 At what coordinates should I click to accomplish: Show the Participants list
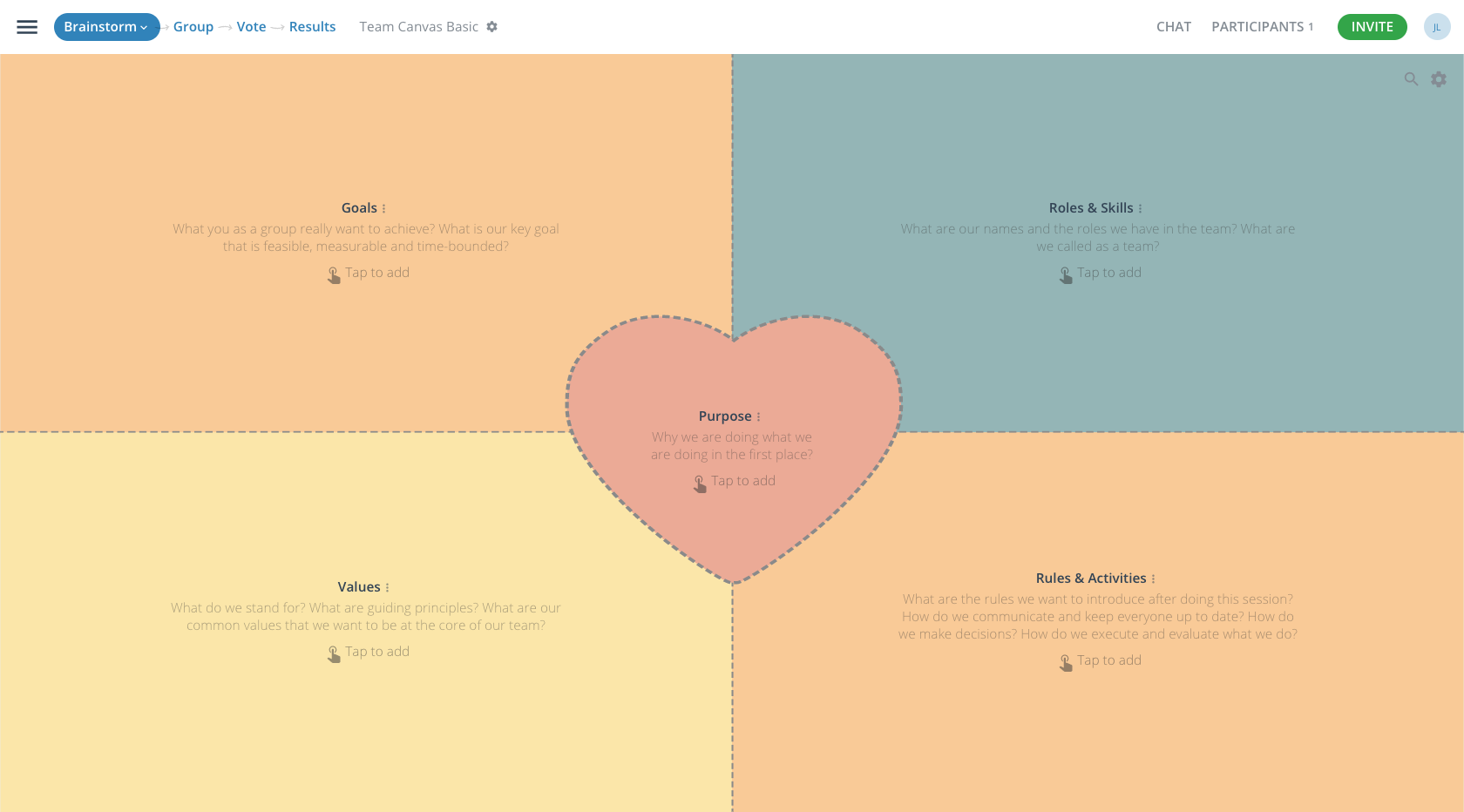(x=1262, y=27)
